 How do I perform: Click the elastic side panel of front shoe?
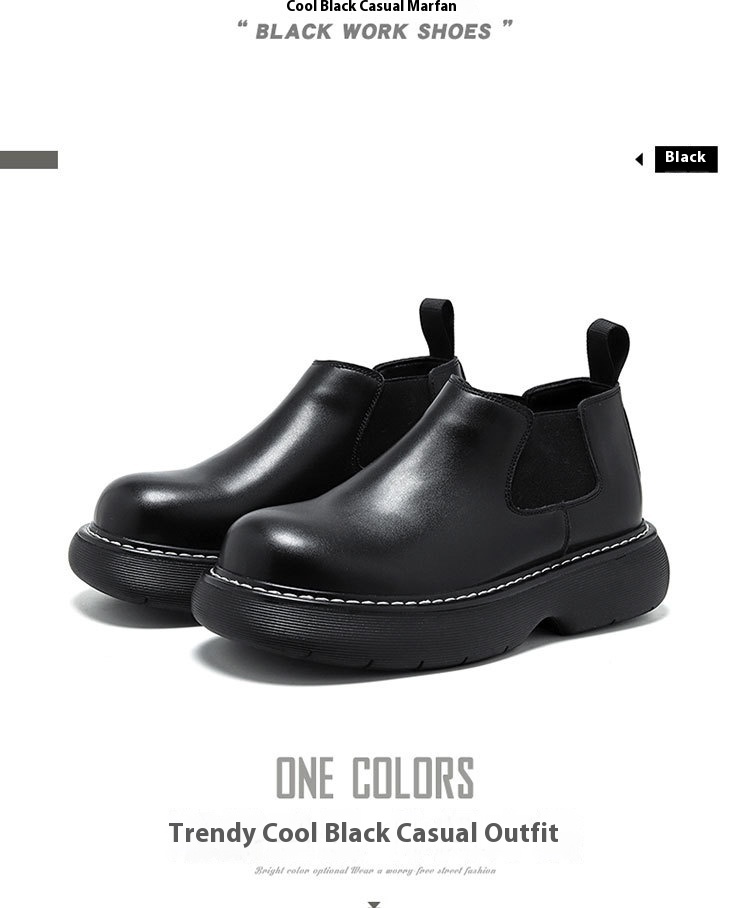551,456
